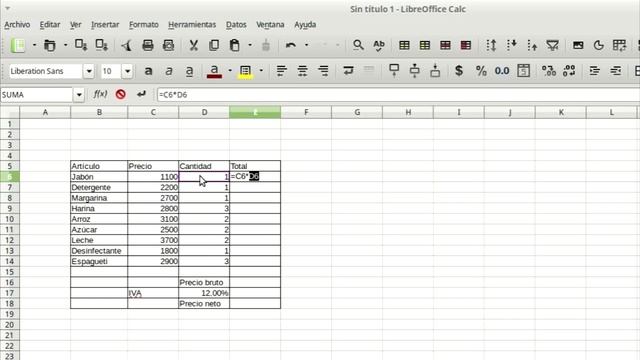Image resolution: width=640 pixels, height=360 pixels.
Task: Run the Spelling check icon
Action: tap(379, 45)
